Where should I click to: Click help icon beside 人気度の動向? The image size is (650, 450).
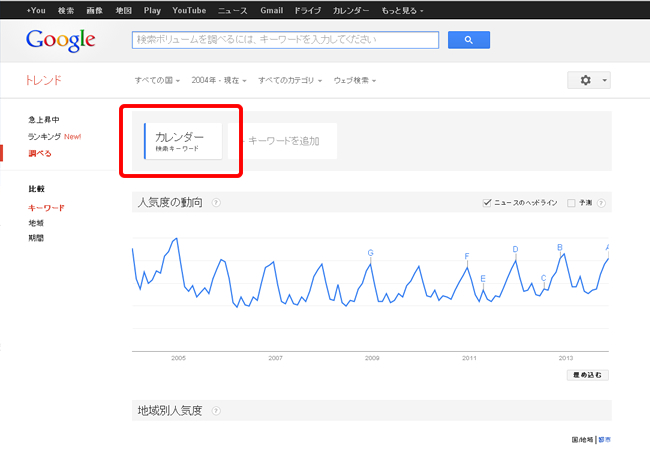[x=216, y=203]
